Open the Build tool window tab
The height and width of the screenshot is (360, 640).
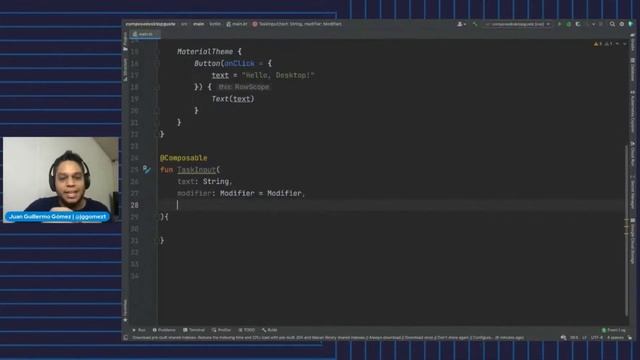click(270, 330)
